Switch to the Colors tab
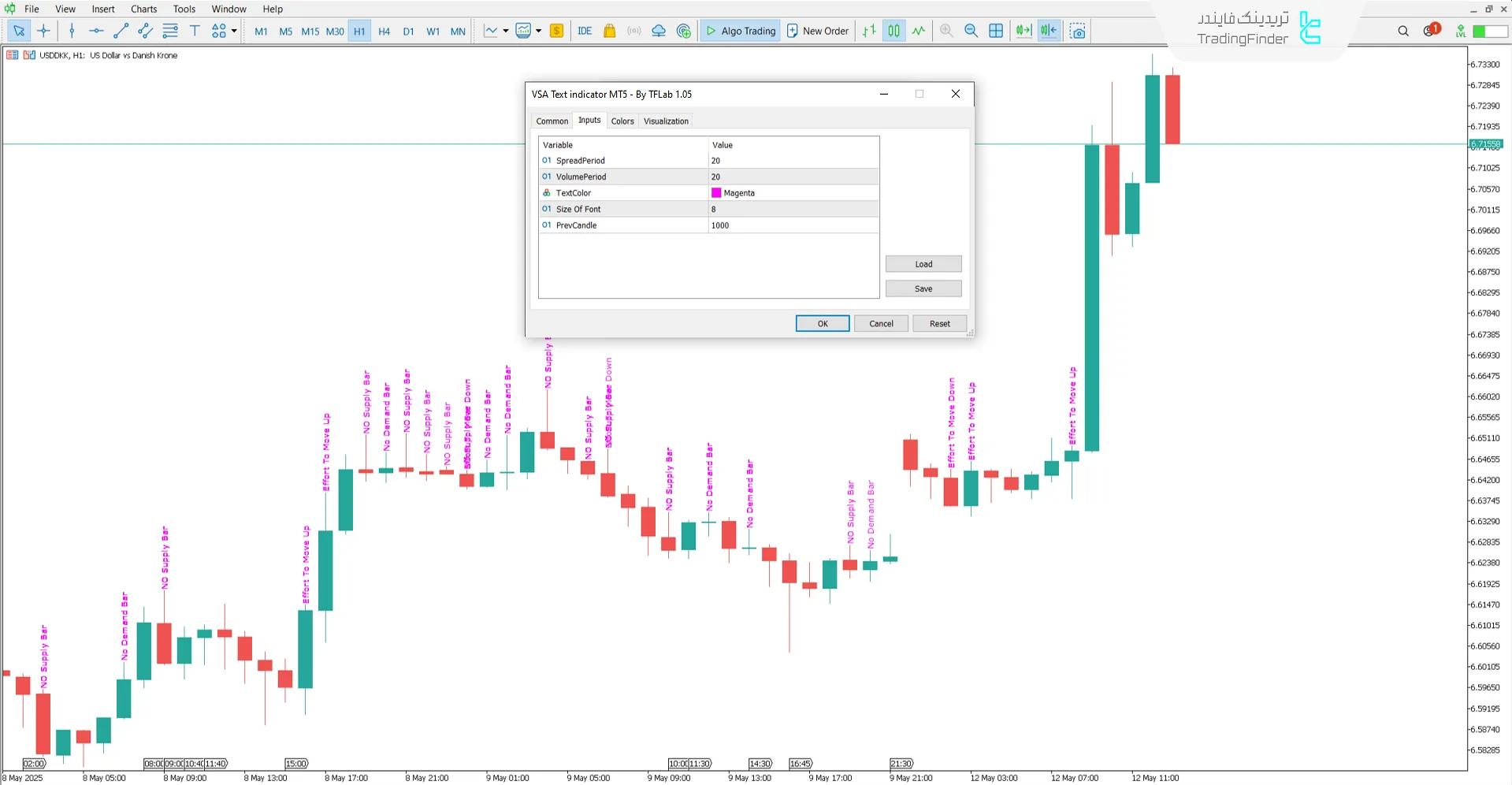1512x785 pixels. click(622, 121)
